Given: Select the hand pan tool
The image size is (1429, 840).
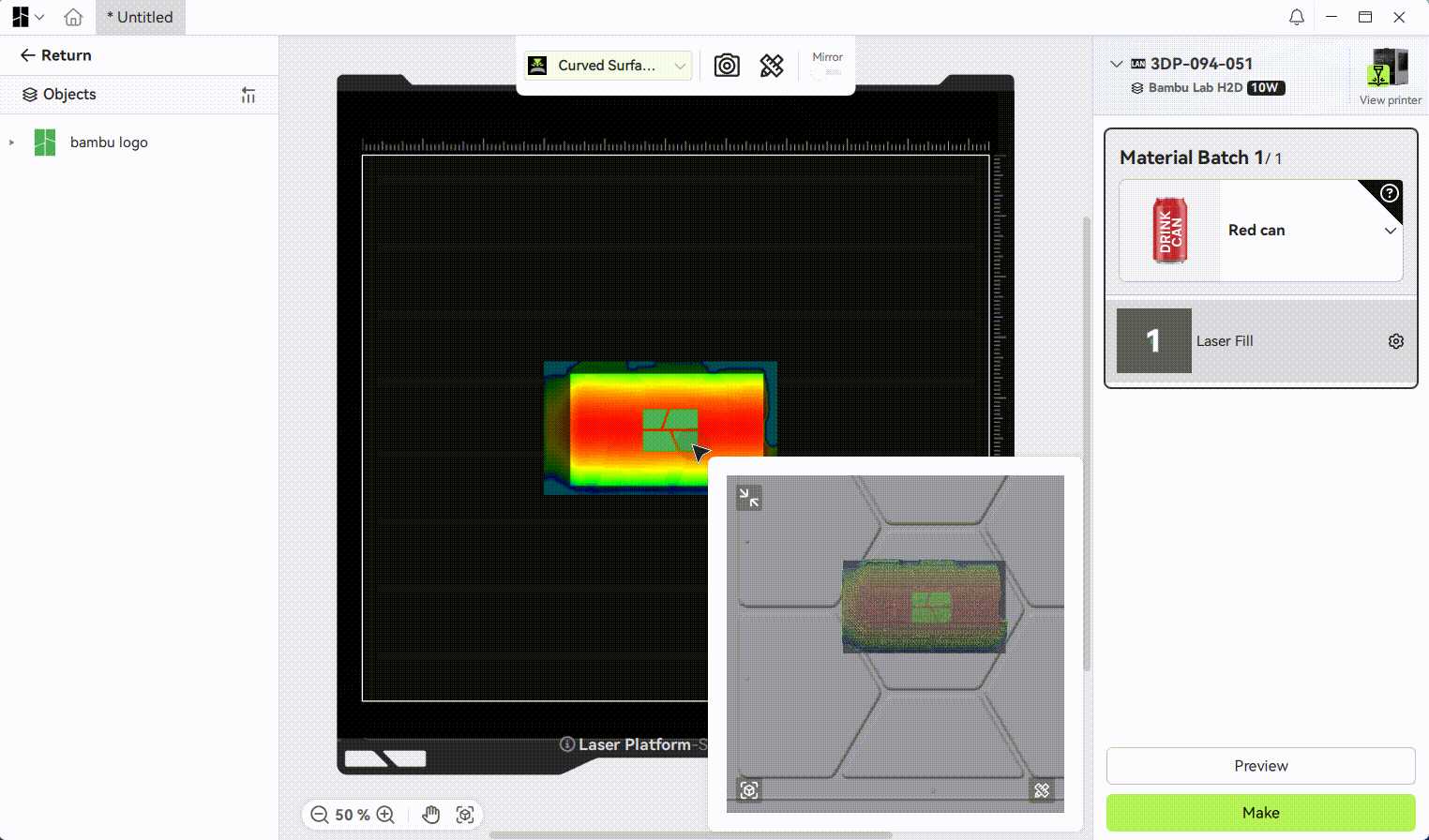Looking at the screenshot, I should 430,815.
